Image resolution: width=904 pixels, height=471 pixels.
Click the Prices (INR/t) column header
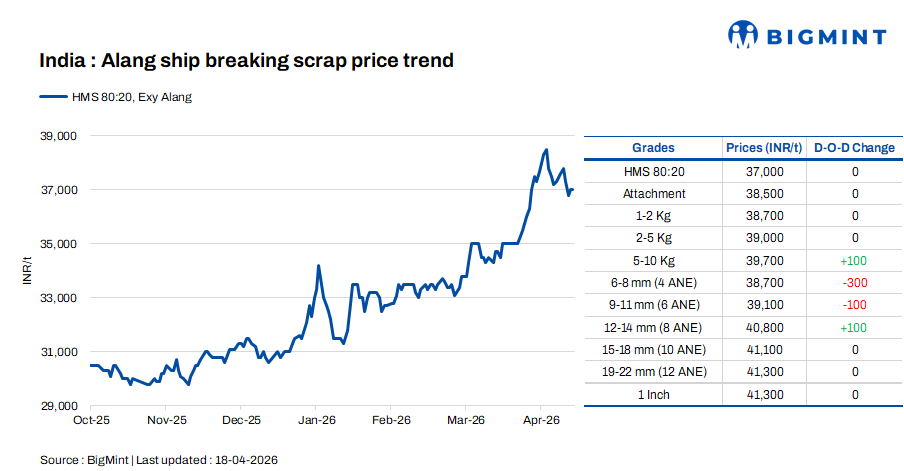(x=765, y=148)
